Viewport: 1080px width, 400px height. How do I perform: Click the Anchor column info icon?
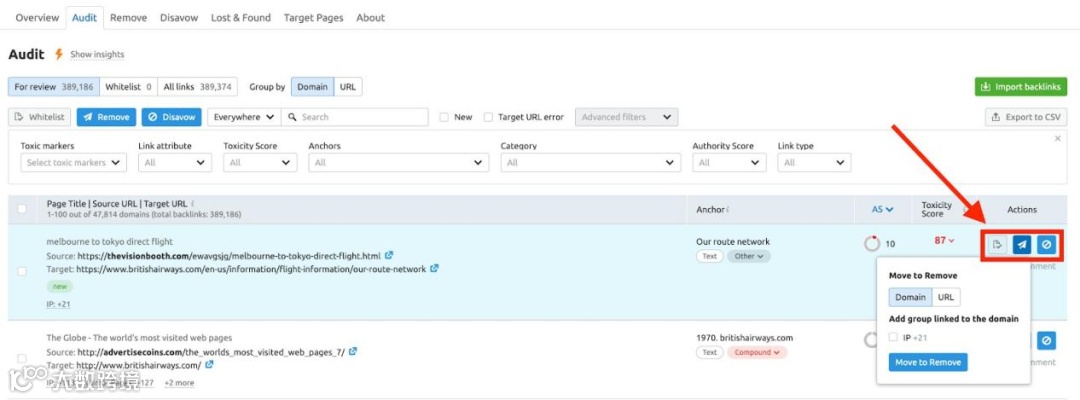click(729, 210)
